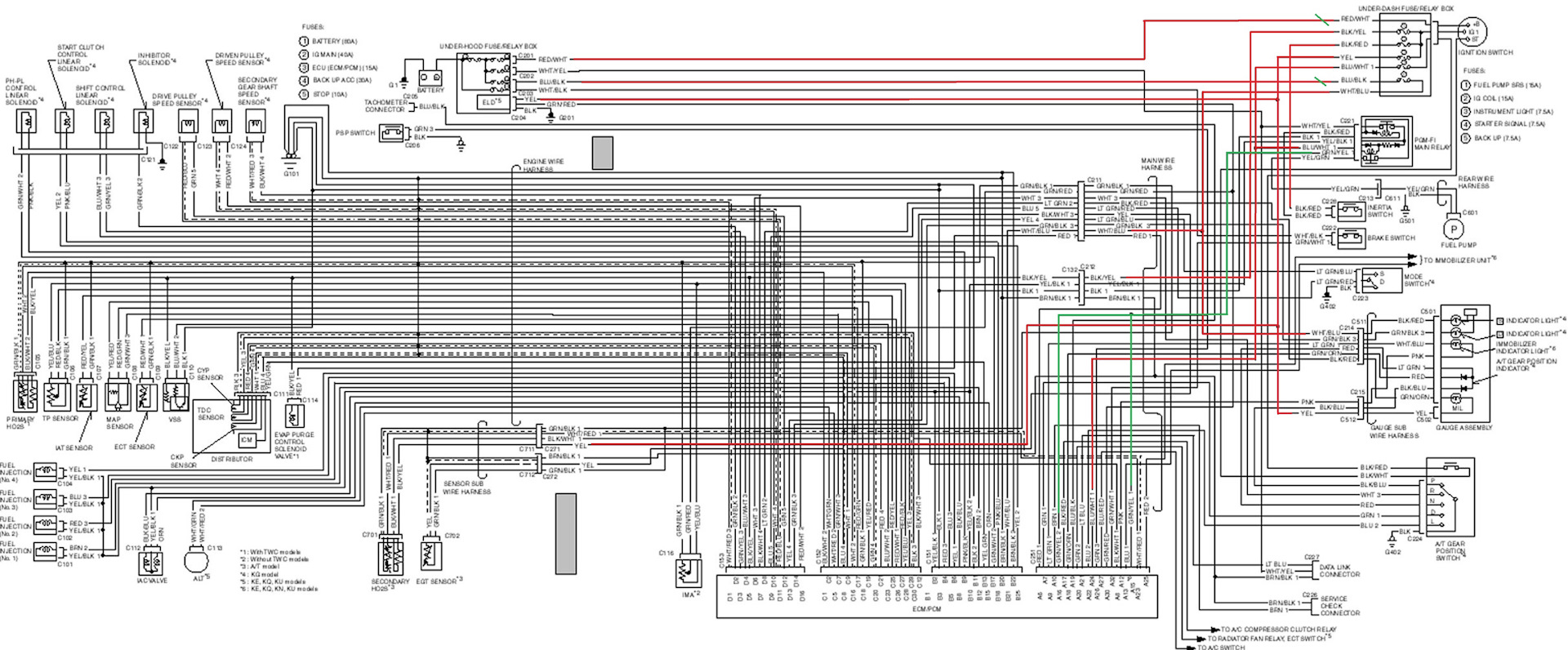The height and width of the screenshot is (650, 1568).
Task: Select the MAP sensor symbol
Action: [118, 398]
